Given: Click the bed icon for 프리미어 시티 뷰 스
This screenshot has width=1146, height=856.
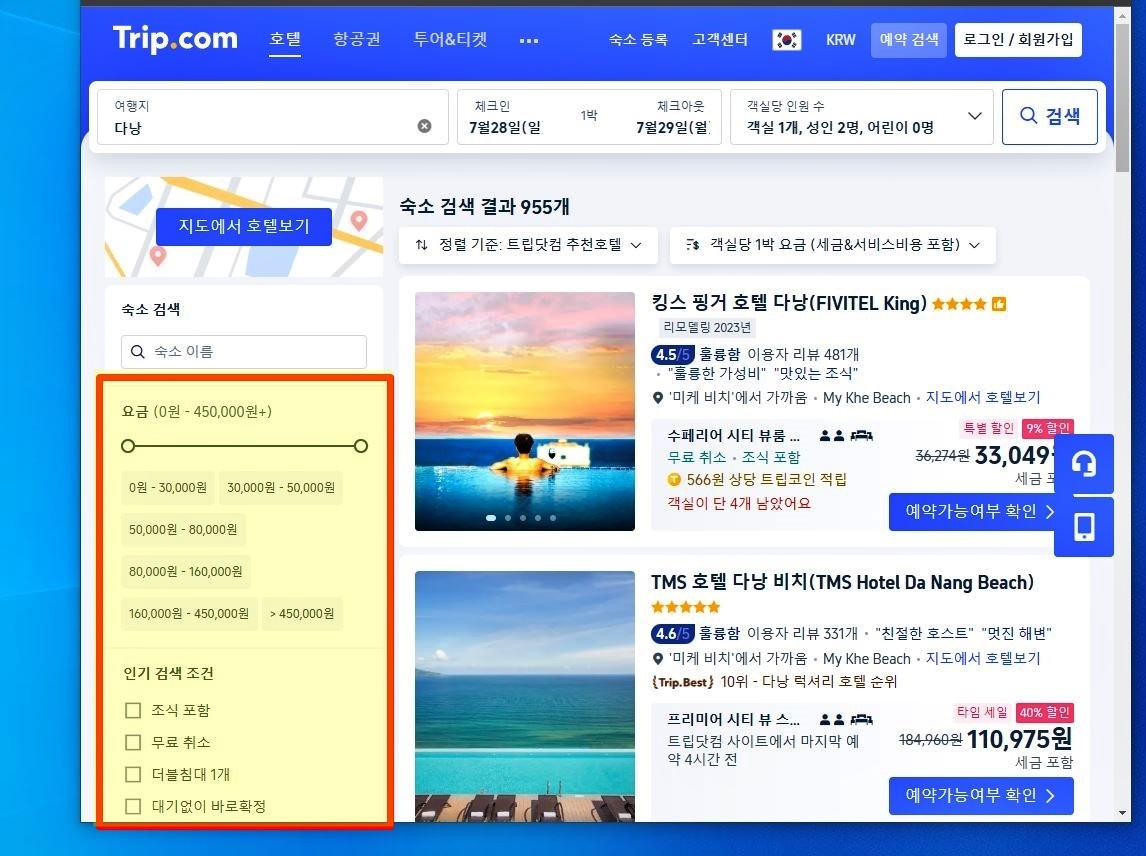Looking at the screenshot, I should (x=862, y=719).
